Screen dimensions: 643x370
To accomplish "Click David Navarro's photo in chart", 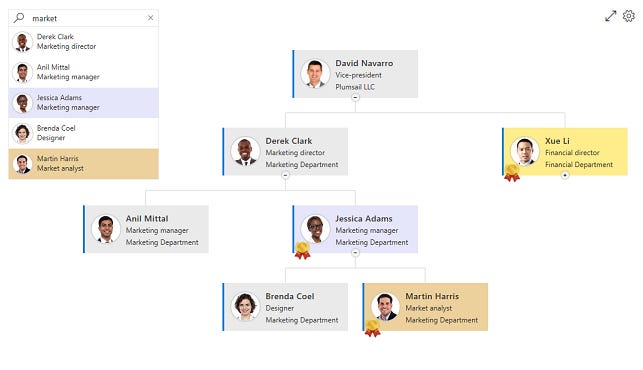I will click(x=315, y=74).
